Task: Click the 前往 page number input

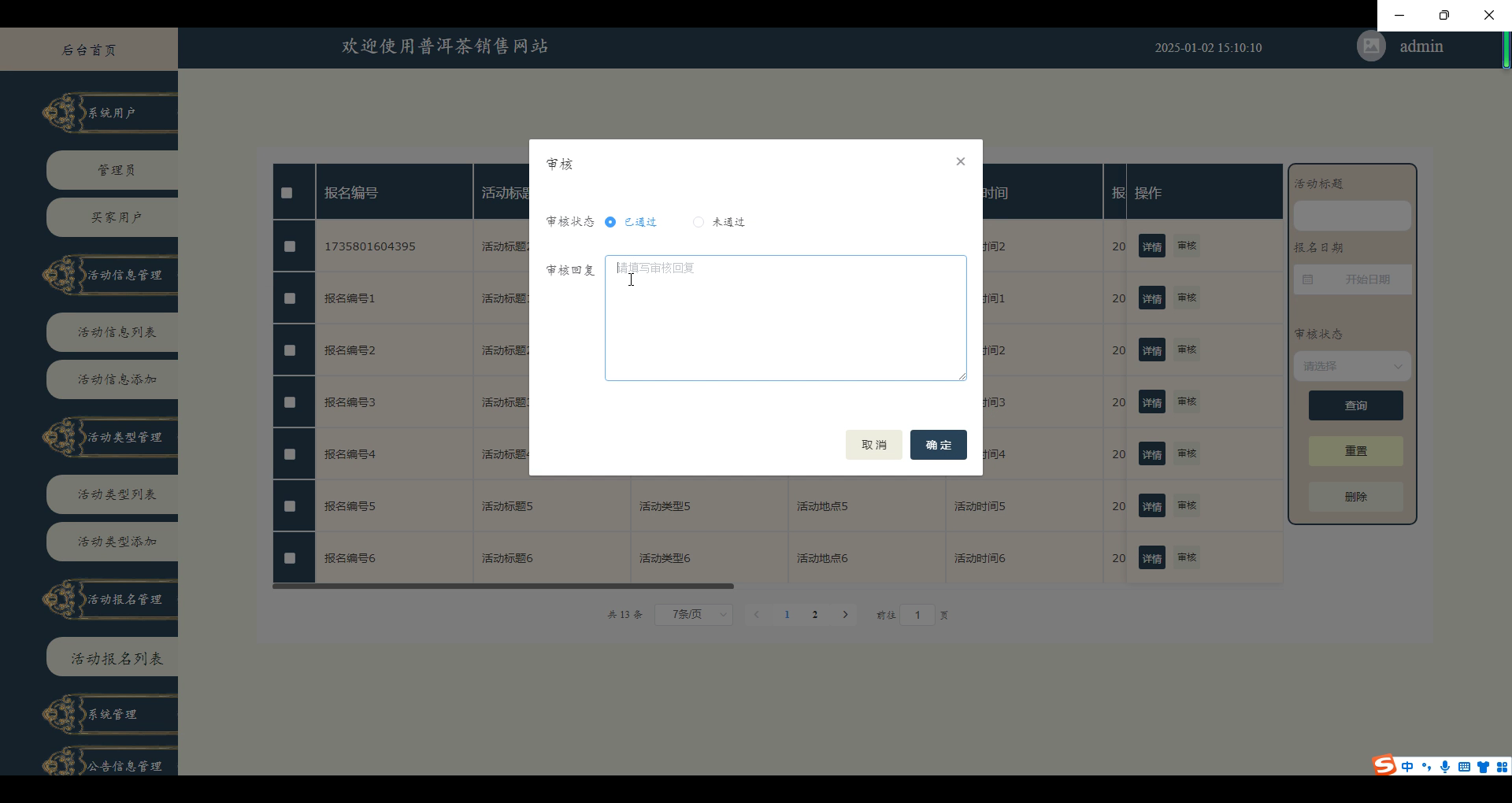Action: pyautogui.click(x=917, y=615)
